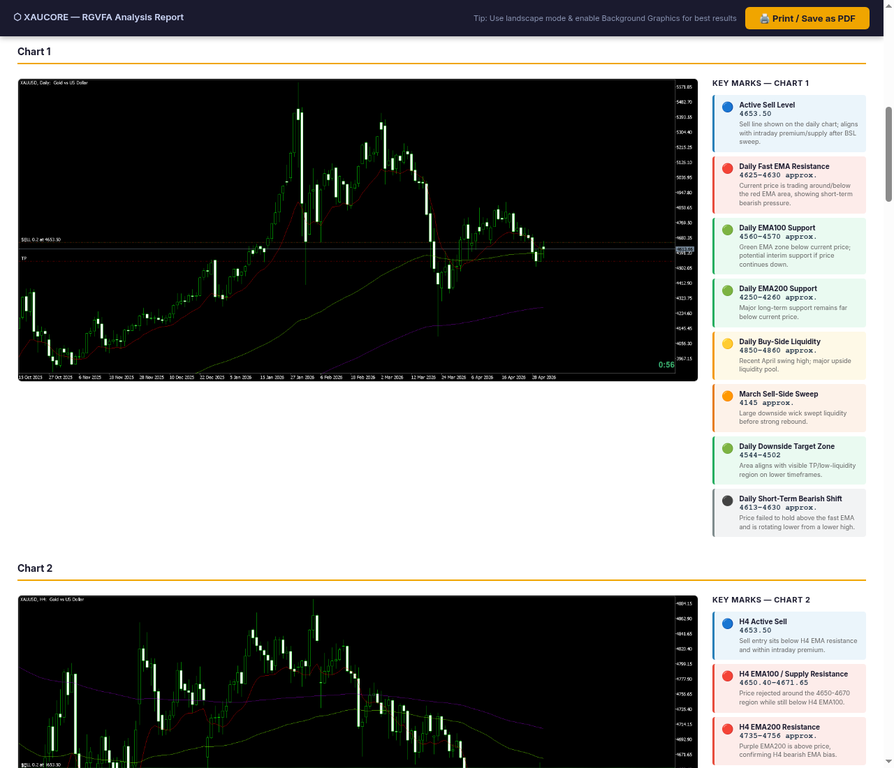Click the green 0:56 timer on Chart 1

pyautogui.click(x=666, y=365)
